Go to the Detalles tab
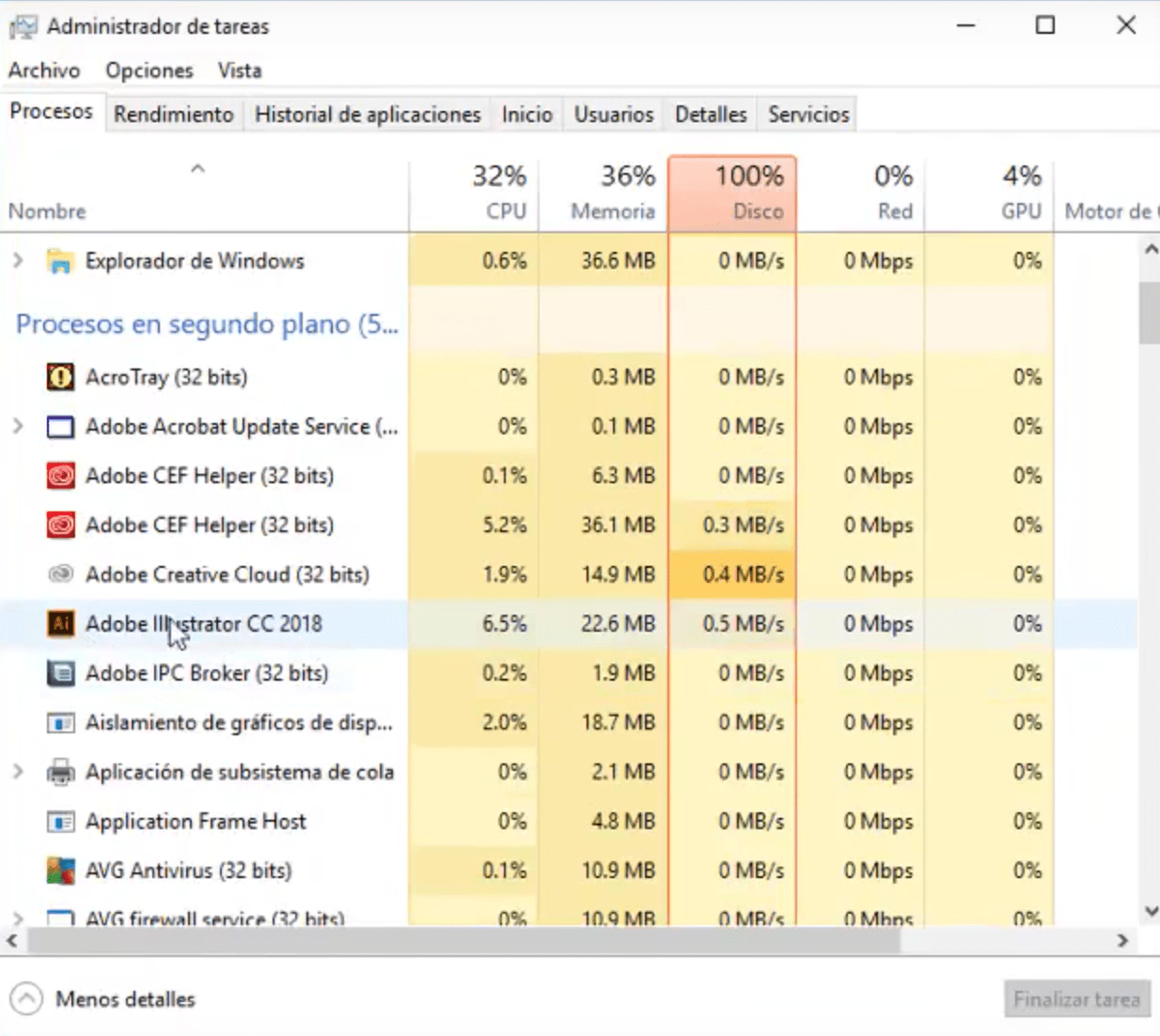The height and width of the screenshot is (1036, 1160). [711, 115]
